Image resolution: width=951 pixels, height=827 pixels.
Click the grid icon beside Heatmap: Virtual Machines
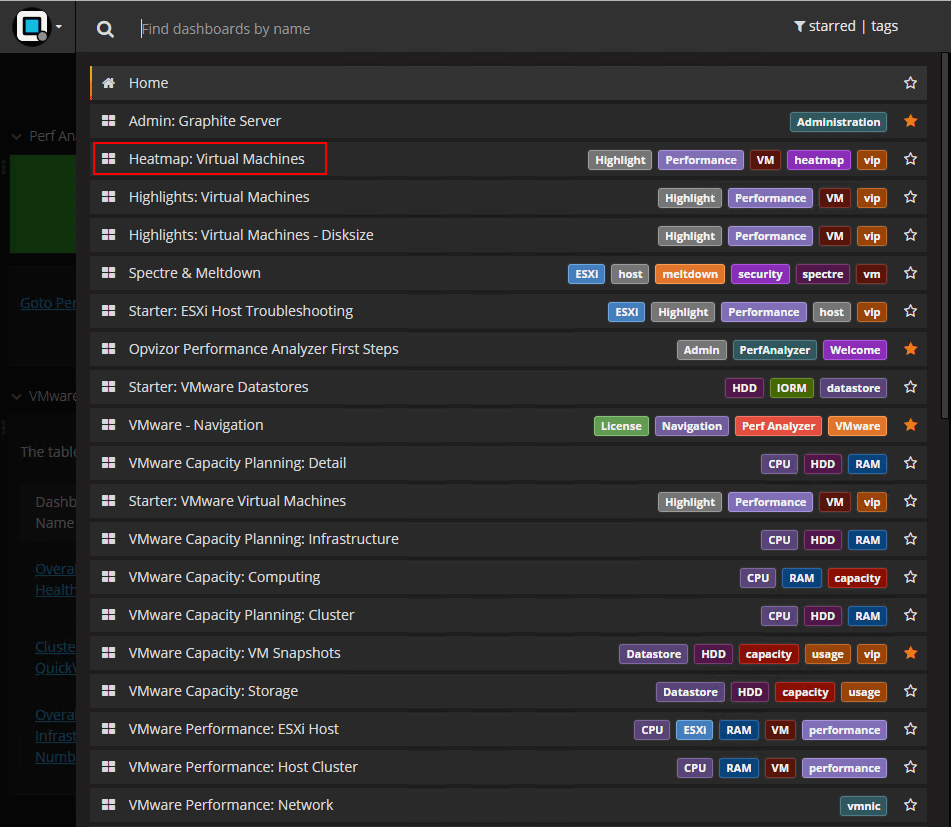point(108,158)
